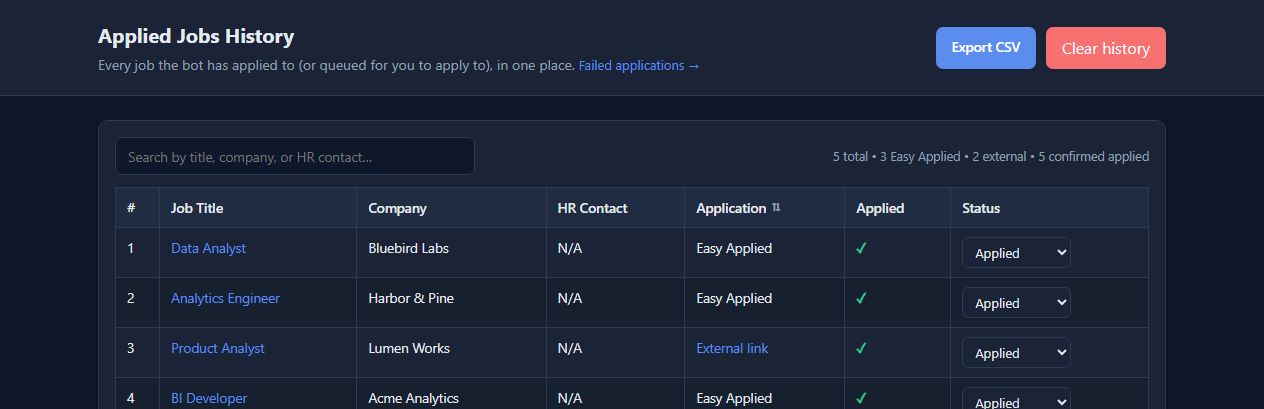Click the N/A contact for Lumen Works

tap(570, 348)
